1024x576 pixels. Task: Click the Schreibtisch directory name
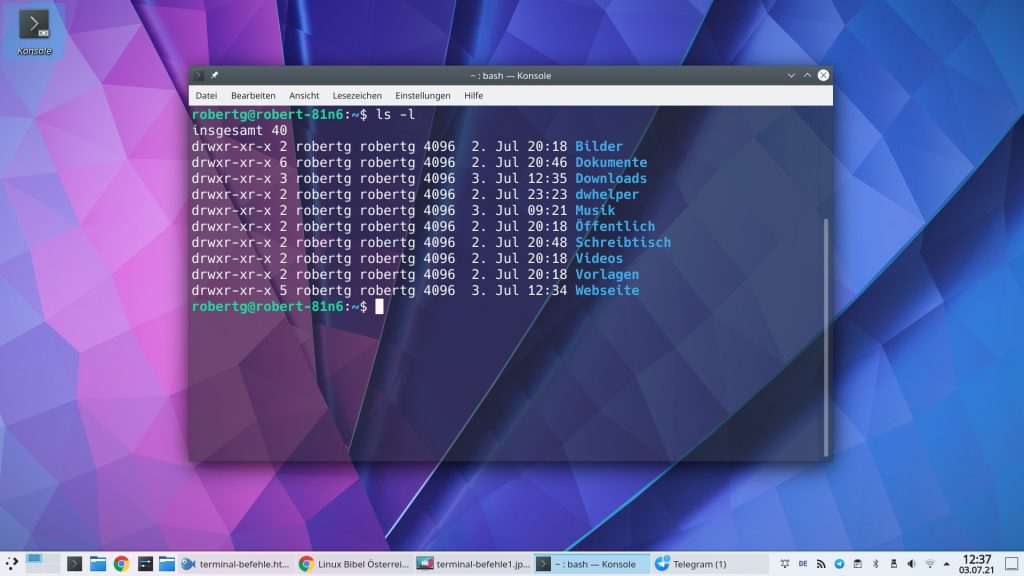[x=623, y=242]
